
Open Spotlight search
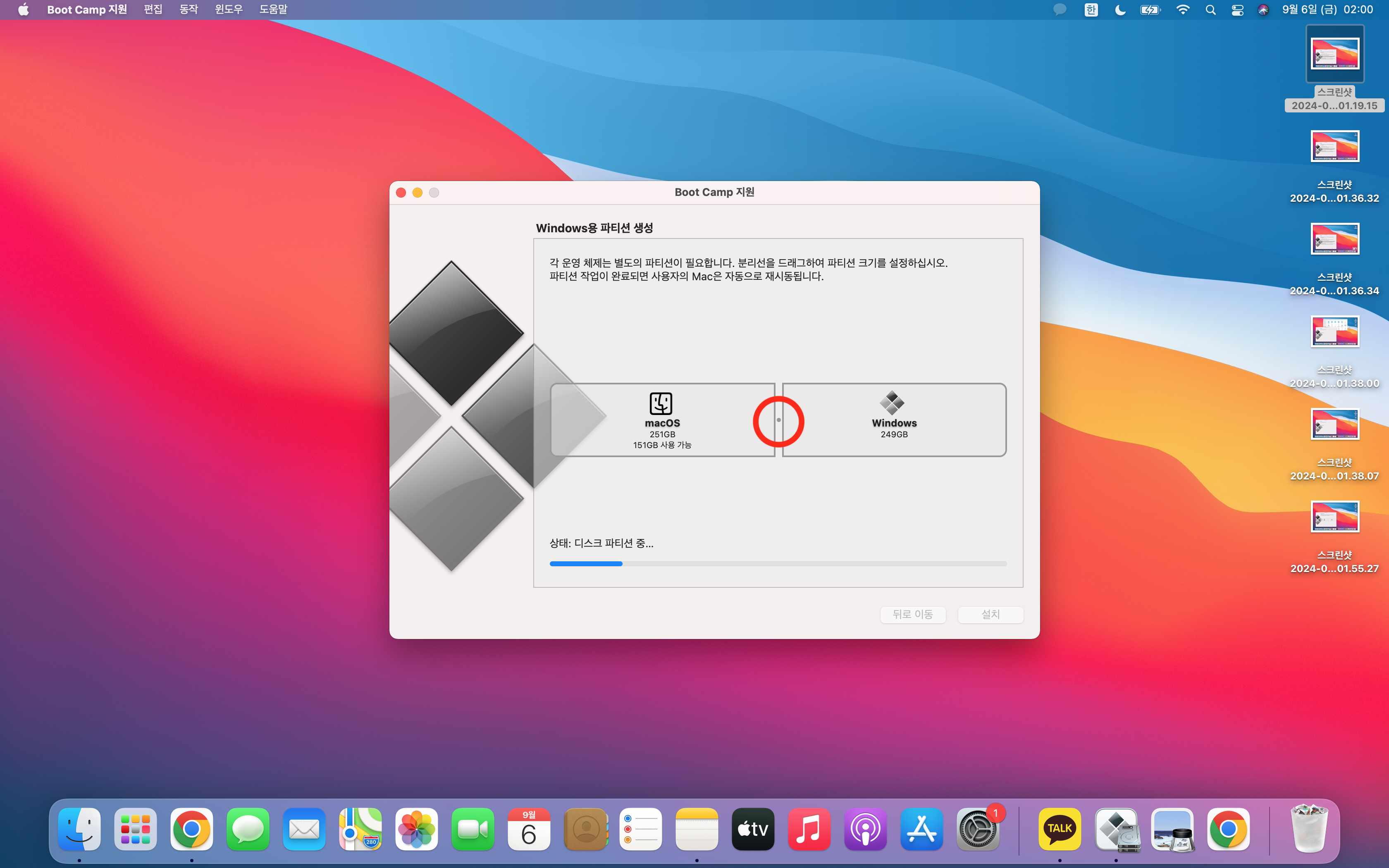tap(1210, 10)
